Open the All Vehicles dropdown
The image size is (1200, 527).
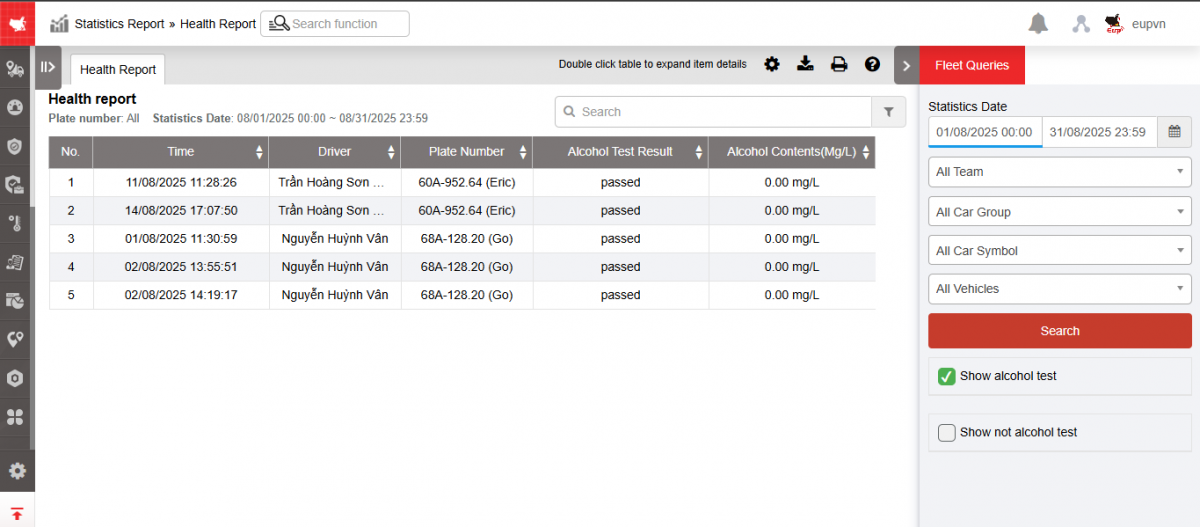[x=1059, y=289]
